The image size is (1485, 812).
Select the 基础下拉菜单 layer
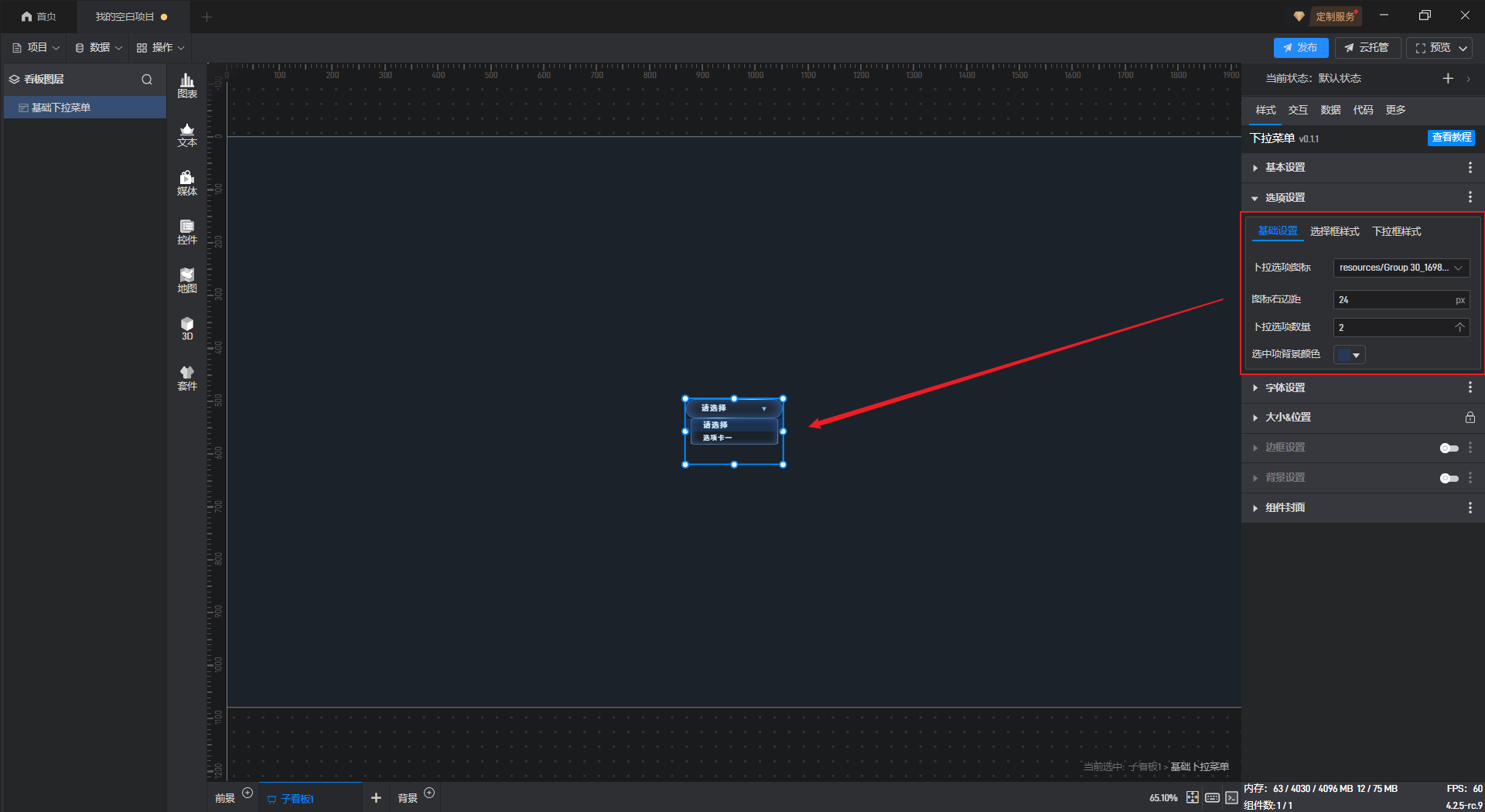coord(85,107)
